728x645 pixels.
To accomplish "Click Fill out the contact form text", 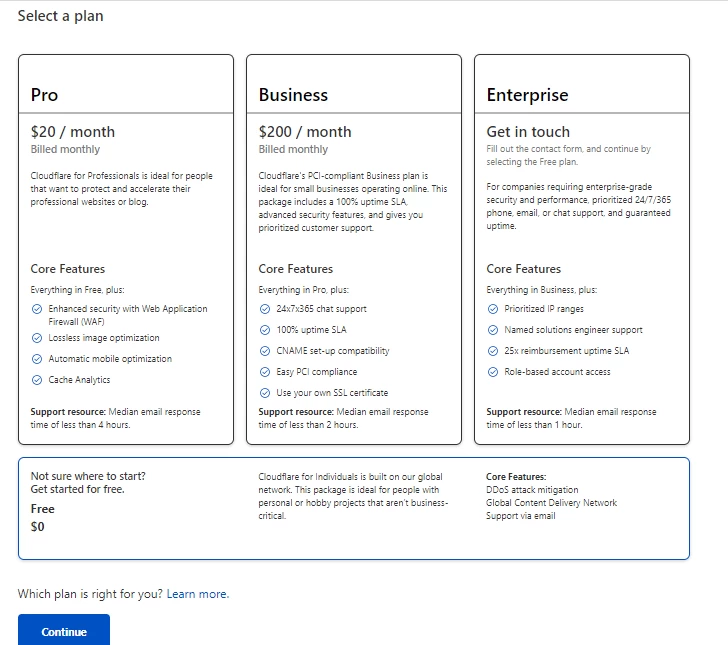I will click(x=569, y=156).
